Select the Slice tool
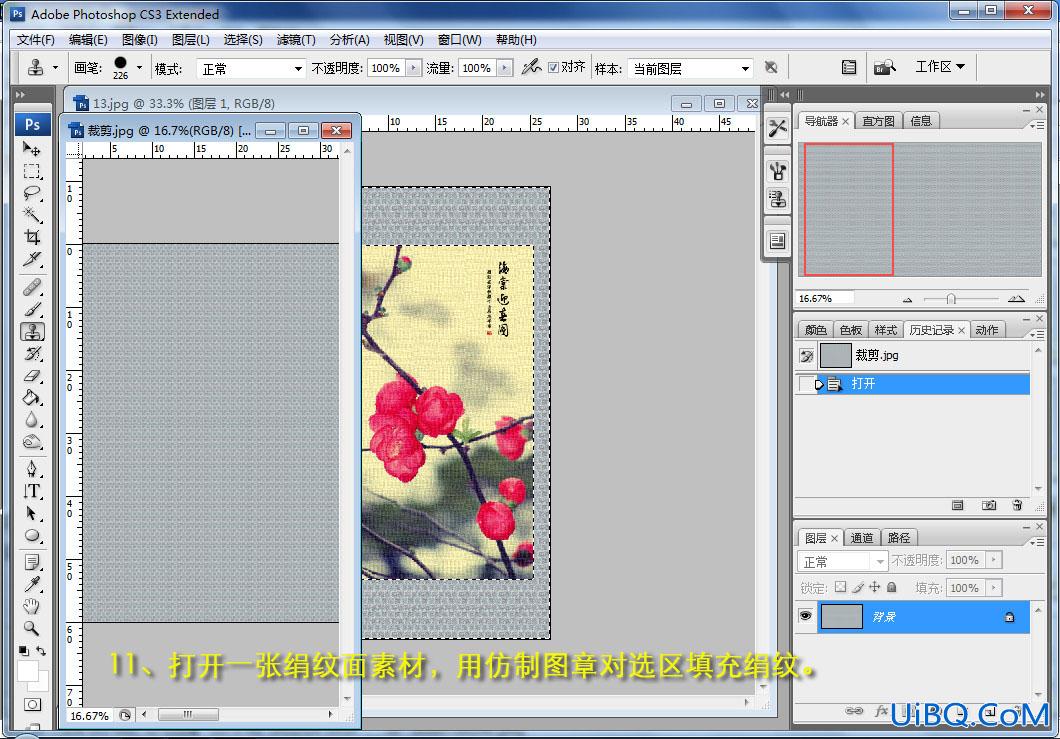The height and width of the screenshot is (739, 1060). [32, 259]
